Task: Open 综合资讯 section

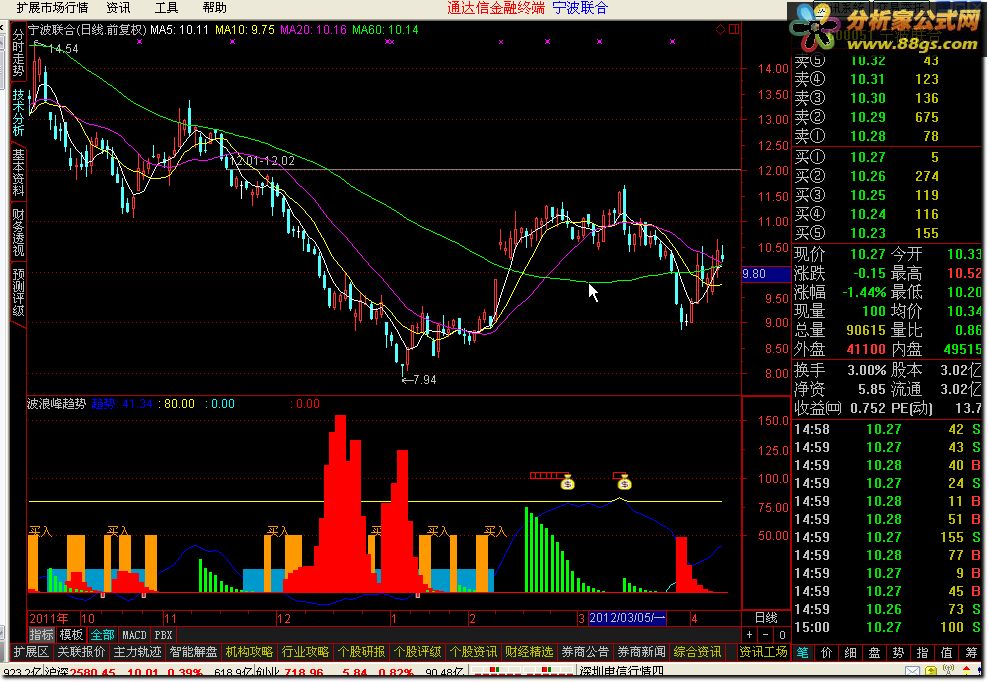Action: 698,652
